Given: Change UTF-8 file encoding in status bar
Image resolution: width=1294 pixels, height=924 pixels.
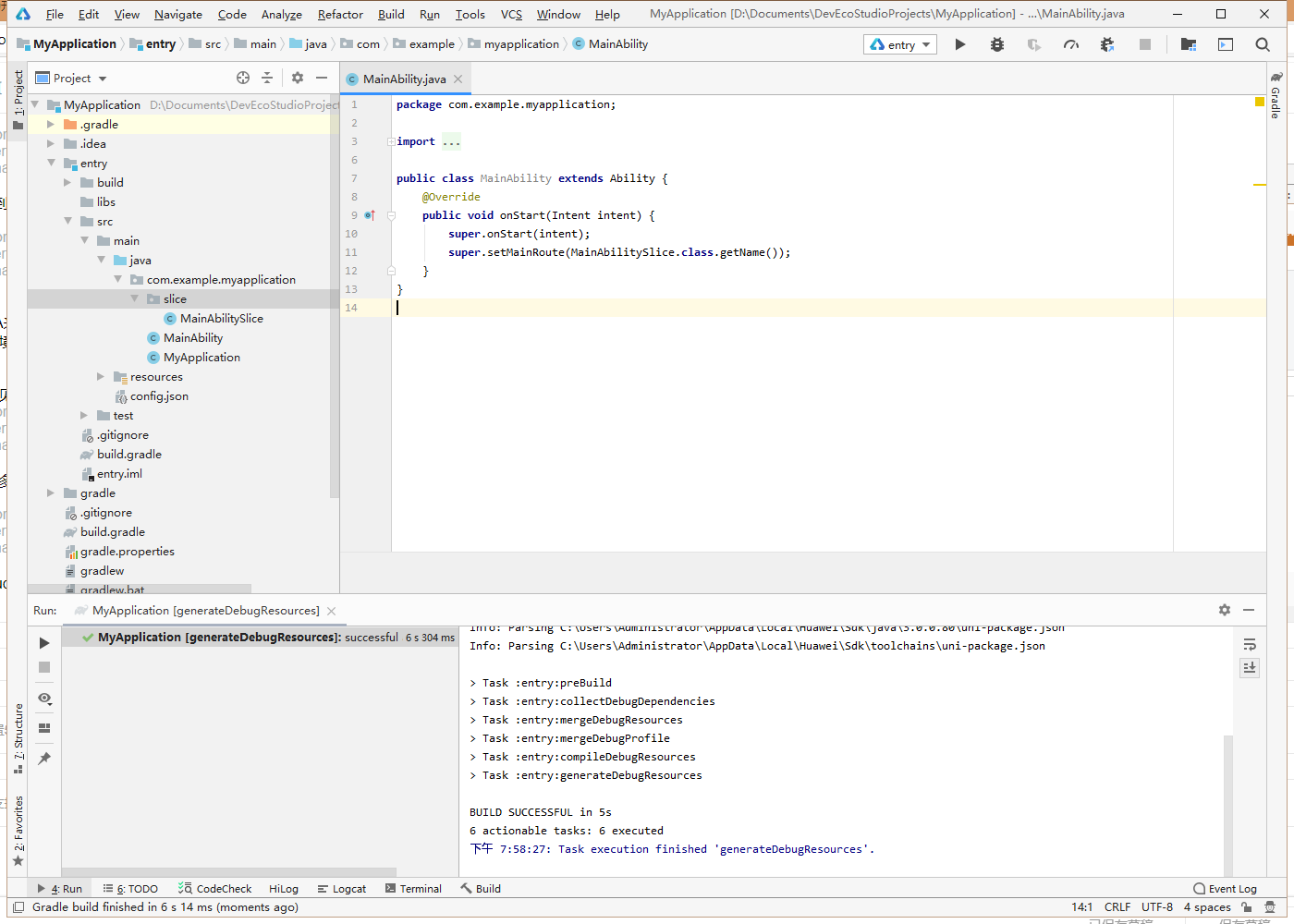Looking at the screenshot, I should tap(1157, 907).
